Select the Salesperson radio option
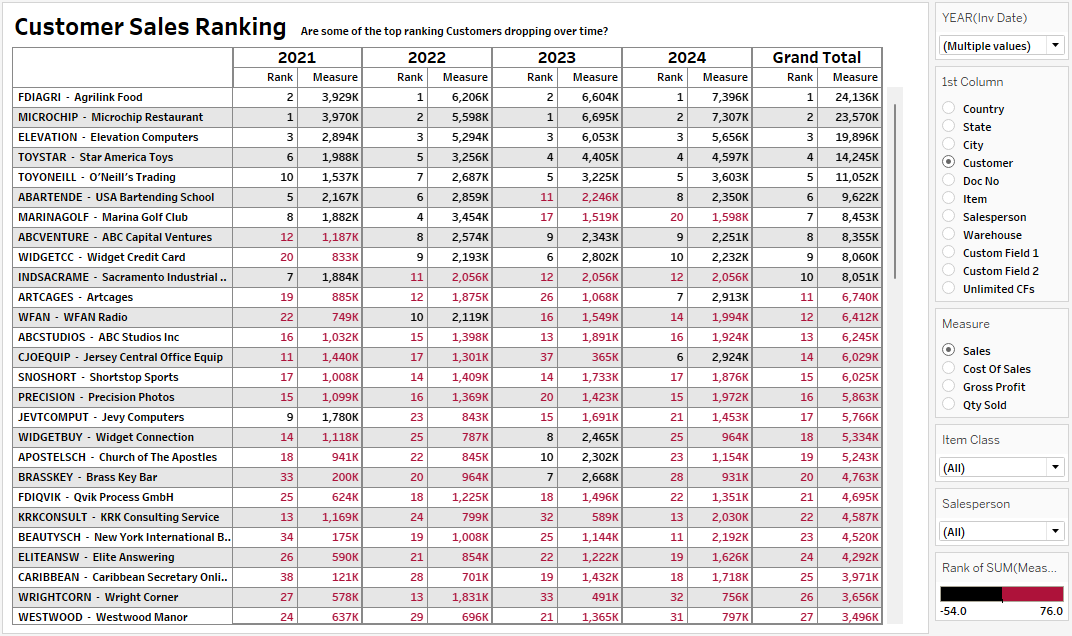Viewport: 1072px width, 636px height. [x=948, y=217]
